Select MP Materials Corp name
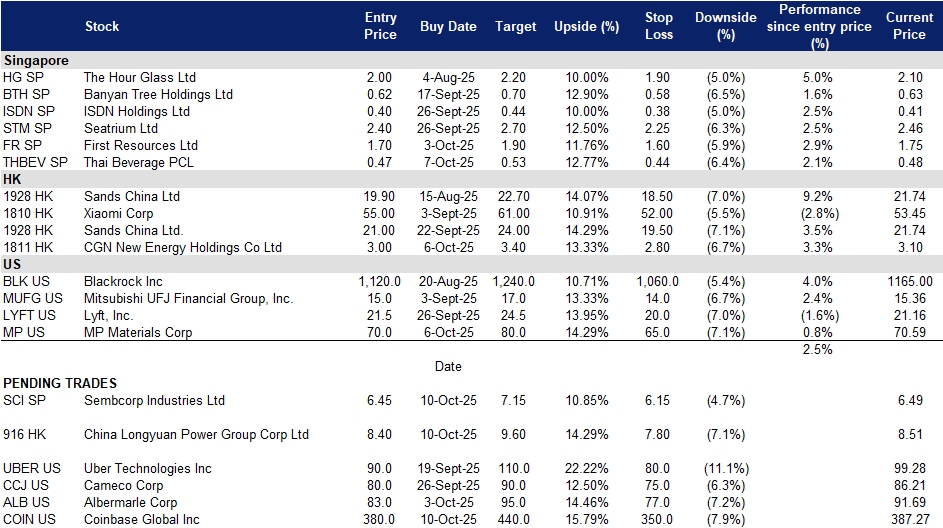Screen dimensions: 943x528 tap(138, 332)
